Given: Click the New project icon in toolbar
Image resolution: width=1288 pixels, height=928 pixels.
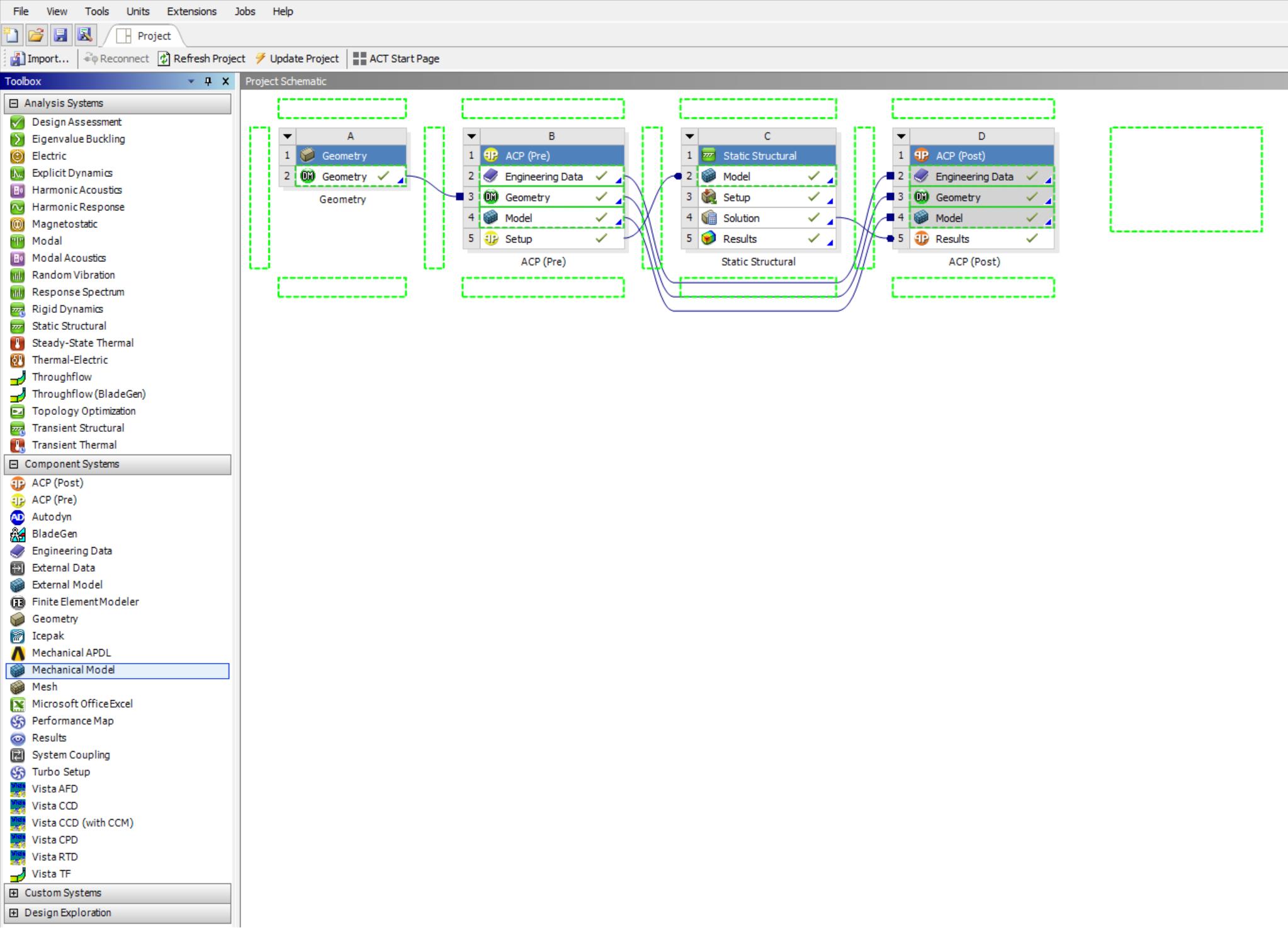Looking at the screenshot, I should click(11, 35).
